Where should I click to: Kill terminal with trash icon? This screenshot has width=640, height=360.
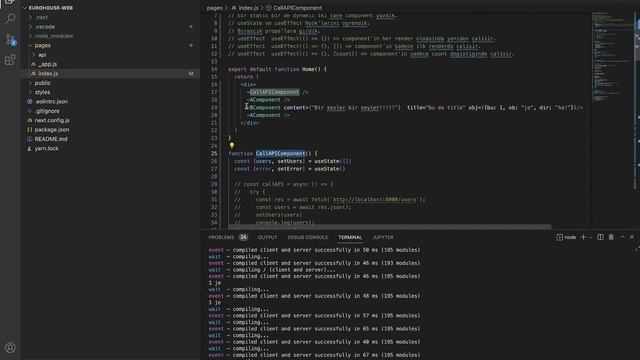[x=611, y=237]
